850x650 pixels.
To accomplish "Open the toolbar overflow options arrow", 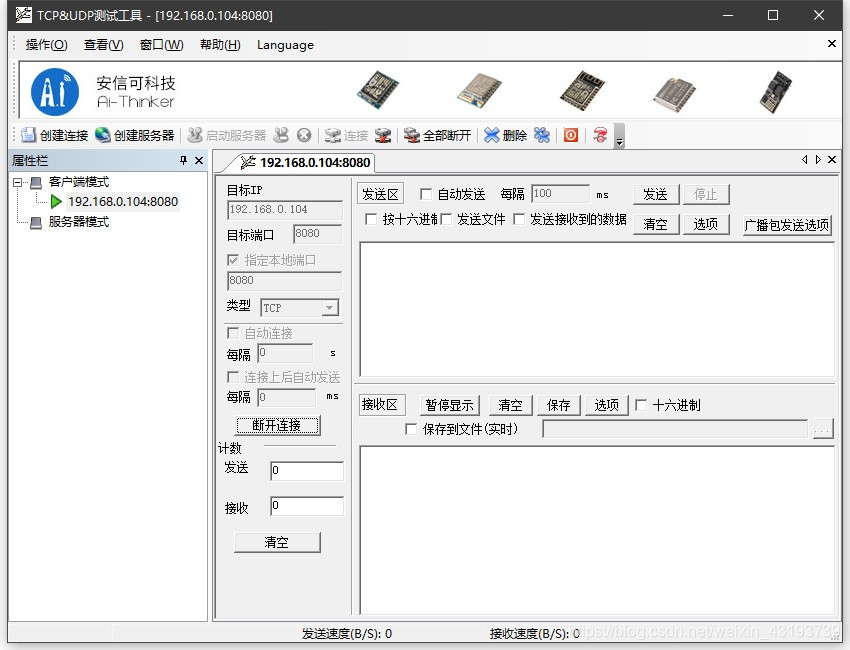I will coord(619,136).
